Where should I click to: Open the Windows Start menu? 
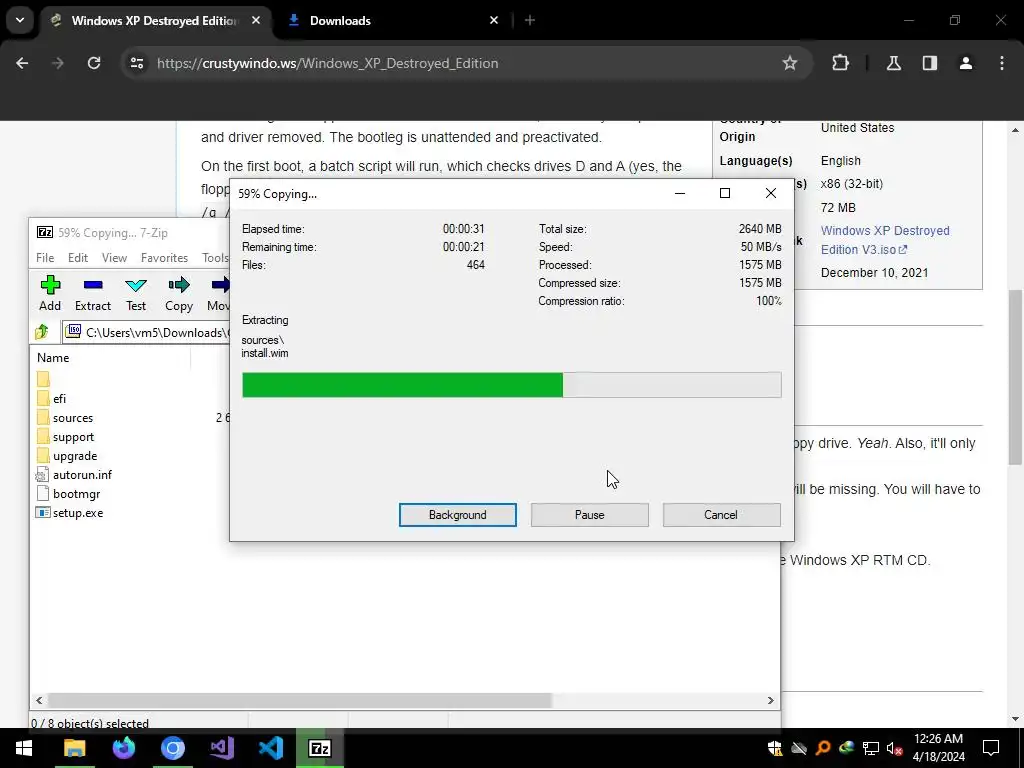[24, 748]
